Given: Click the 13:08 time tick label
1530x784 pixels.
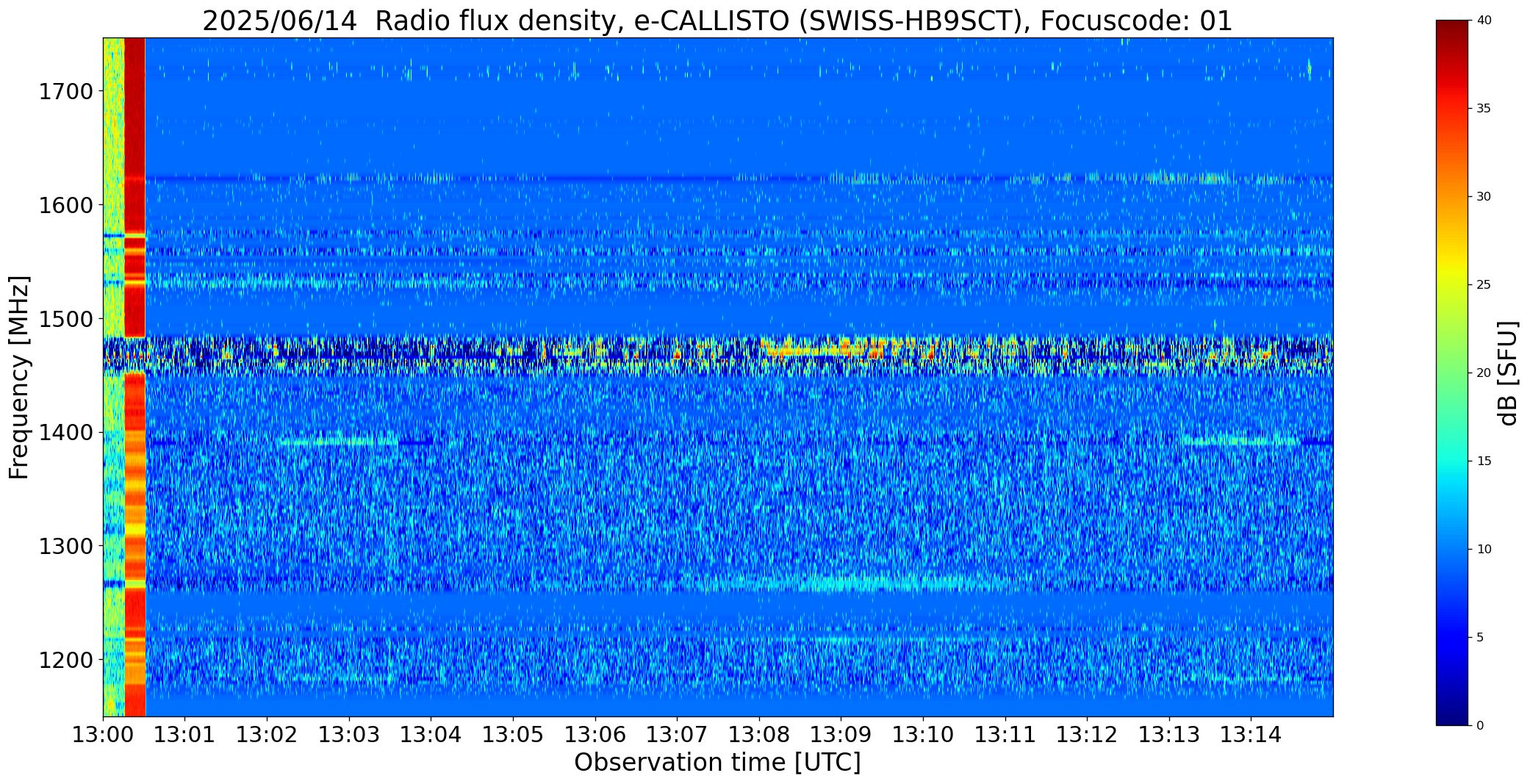Looking at the screenshot, I should click(x=759, y=734).
